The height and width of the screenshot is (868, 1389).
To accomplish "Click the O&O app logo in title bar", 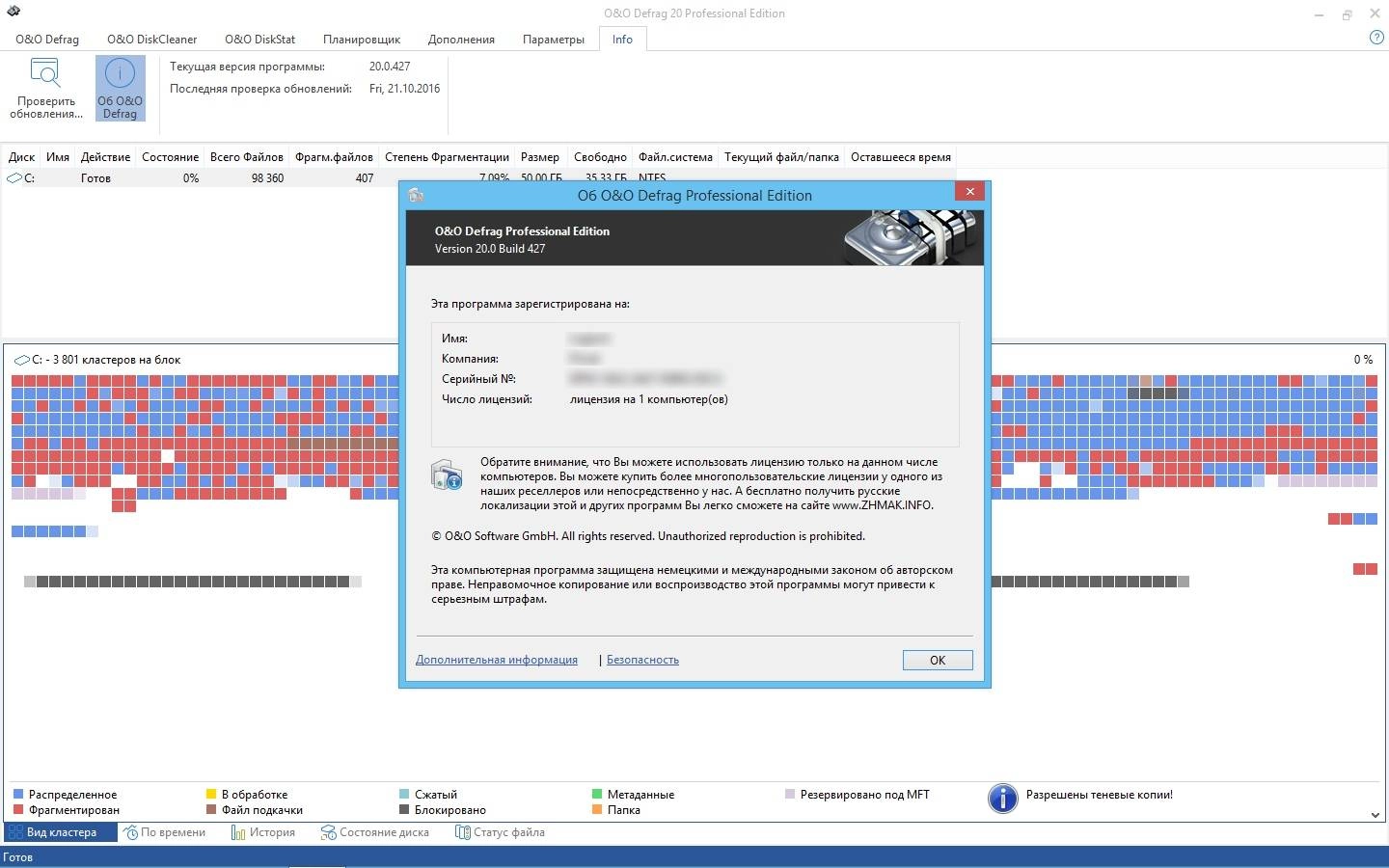I will 13,13.
